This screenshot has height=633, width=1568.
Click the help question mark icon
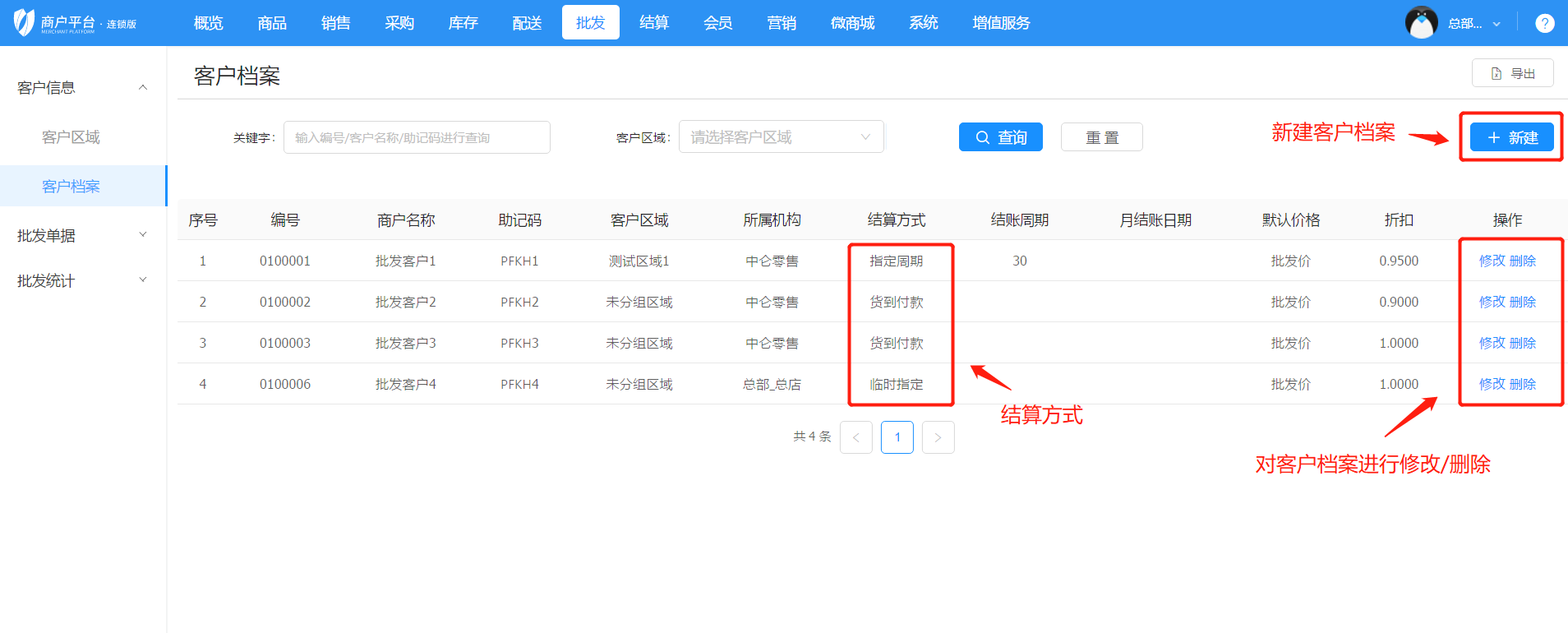tap(1544, 24)
